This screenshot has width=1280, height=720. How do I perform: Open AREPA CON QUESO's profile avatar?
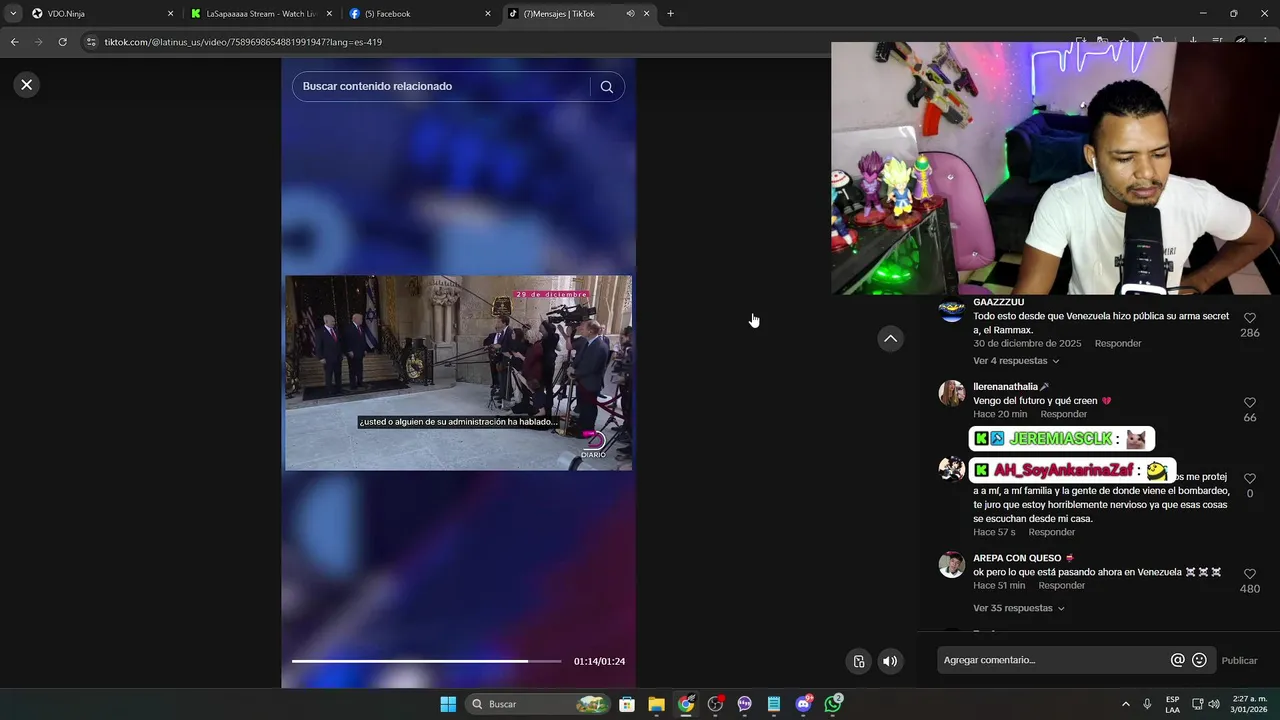[951, 565]
